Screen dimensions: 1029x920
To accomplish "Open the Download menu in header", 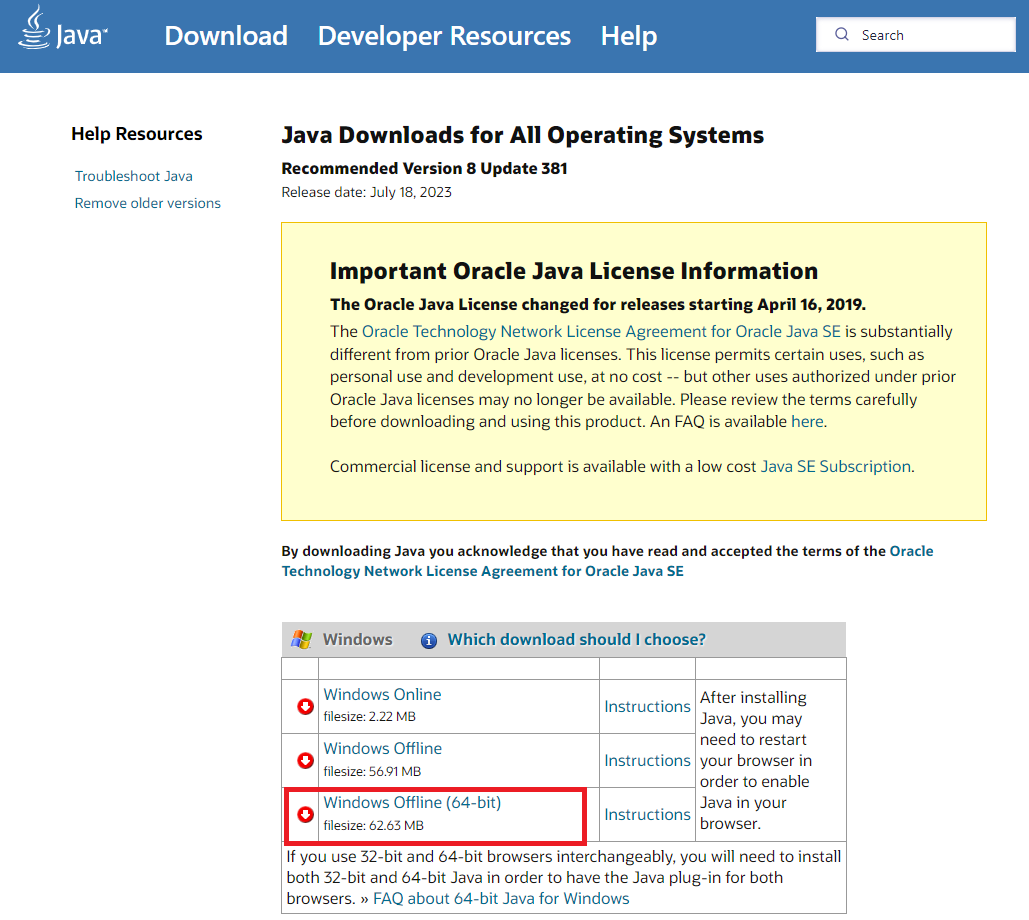I will coord(226,36).
